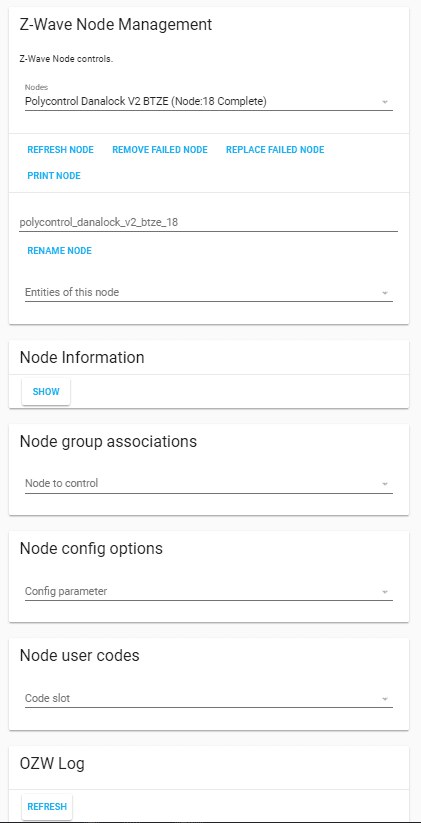This screenshot has width=421, height=823.
Task: Click the node name text field
Action: coord(208,223)
